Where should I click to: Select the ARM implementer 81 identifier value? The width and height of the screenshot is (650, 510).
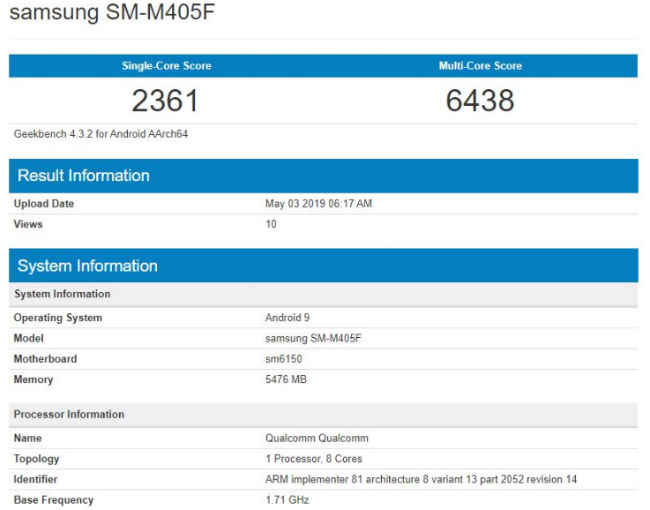pos(421,480)
